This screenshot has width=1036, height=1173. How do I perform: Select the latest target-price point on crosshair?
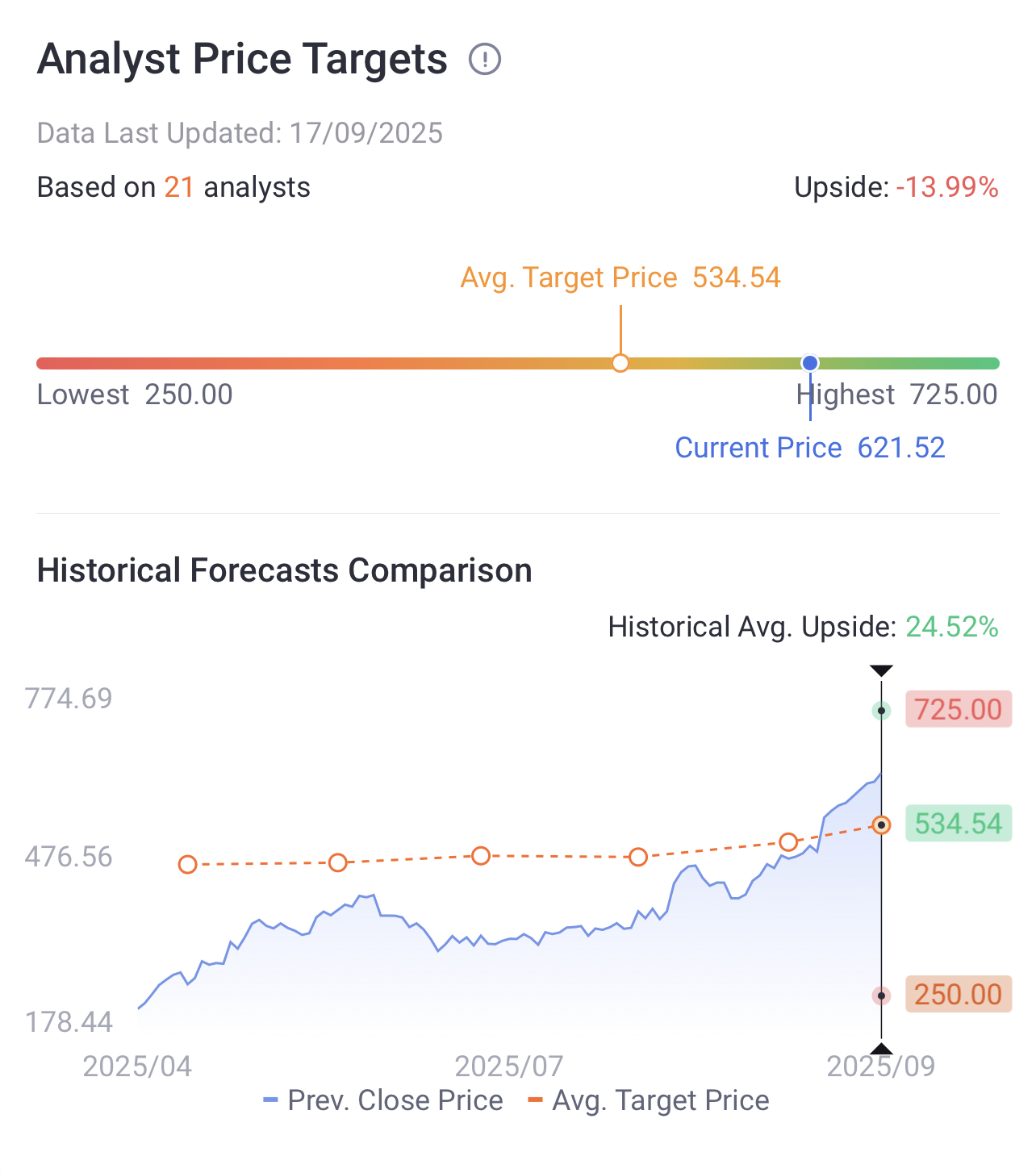pos(882,824)
